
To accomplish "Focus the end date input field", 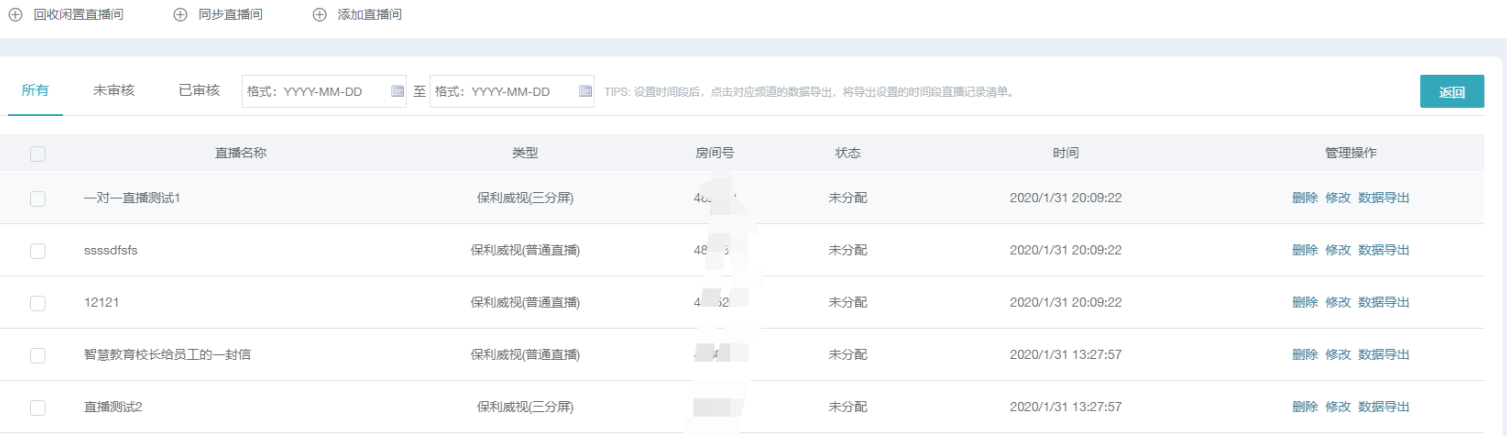I will (503, 91).
